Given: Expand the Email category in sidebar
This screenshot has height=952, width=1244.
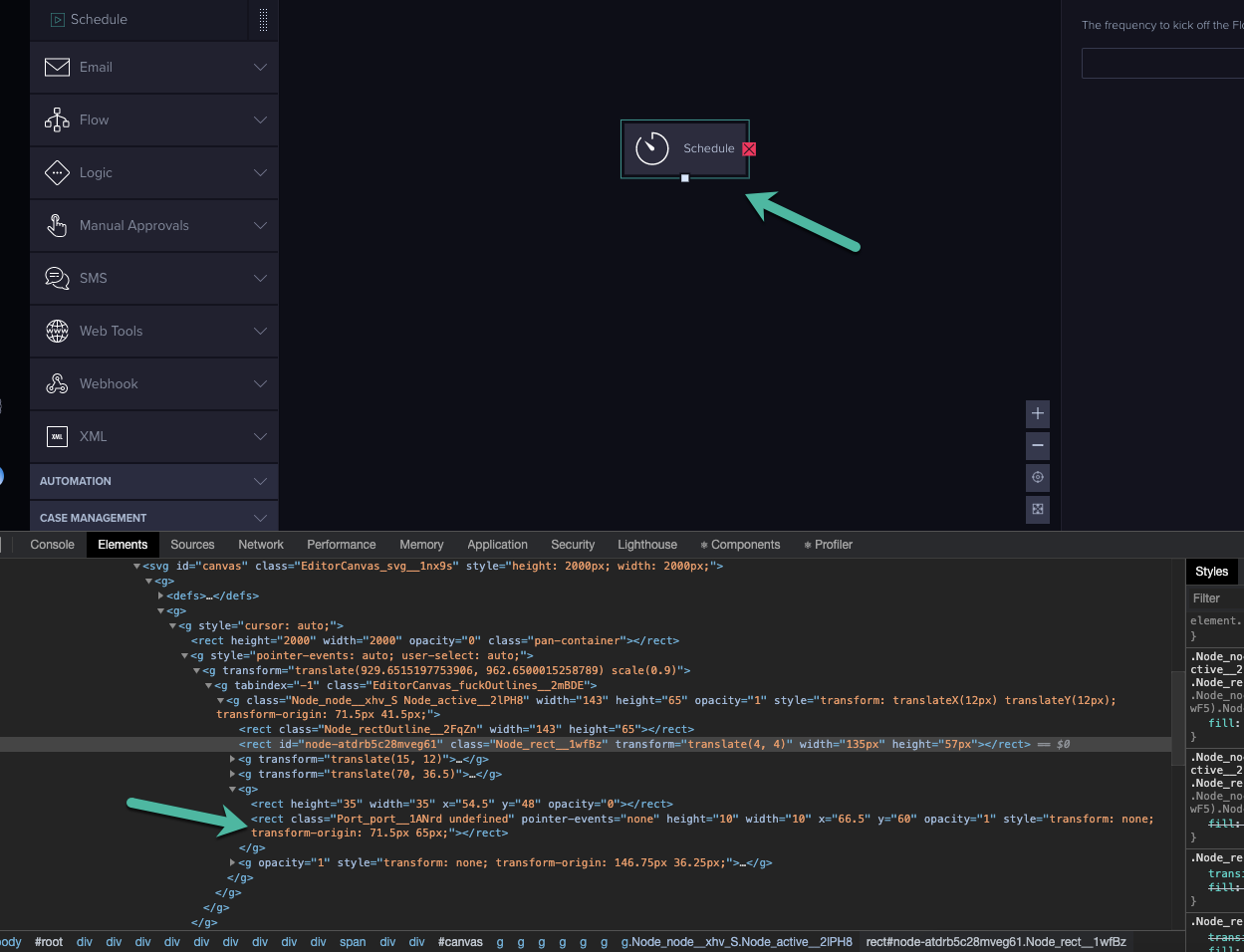Looking at the screenshot, I should click(x=260, y=67).
